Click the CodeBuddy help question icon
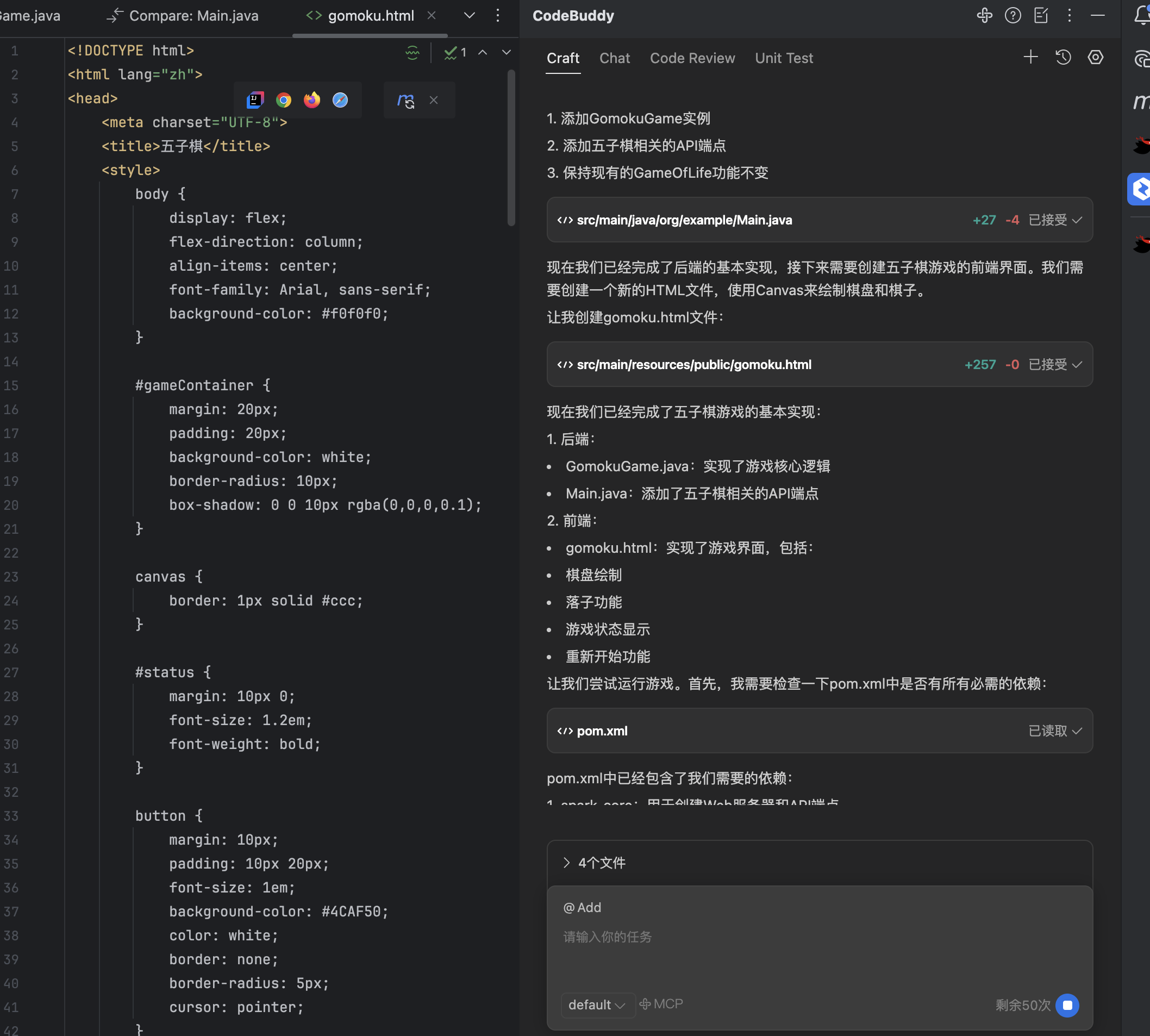This screenshot has height=1036, width=1150. coord(1013,15)
